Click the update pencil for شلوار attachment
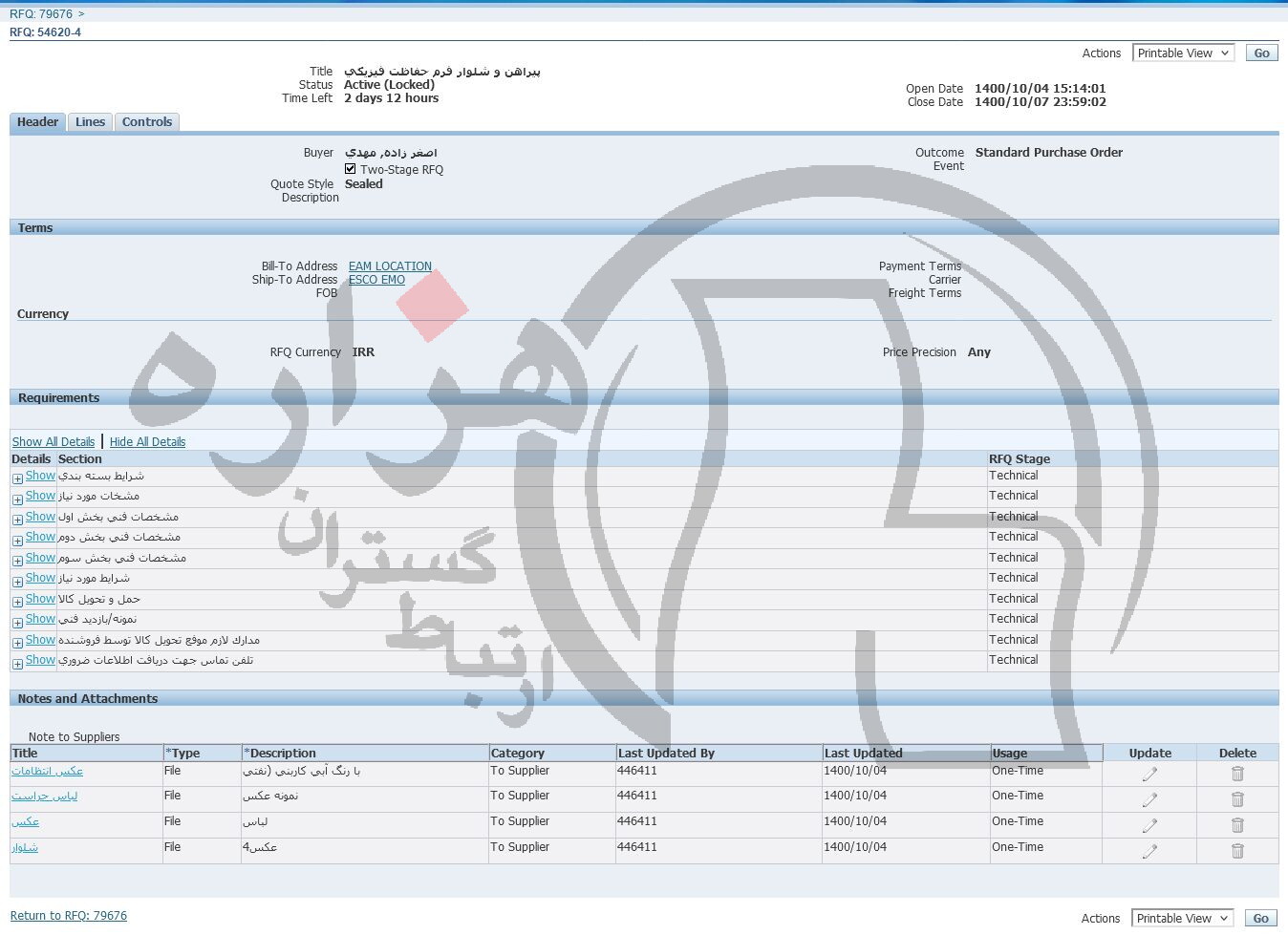The height and width of the screenshot is (935, 1288). 1149,851
